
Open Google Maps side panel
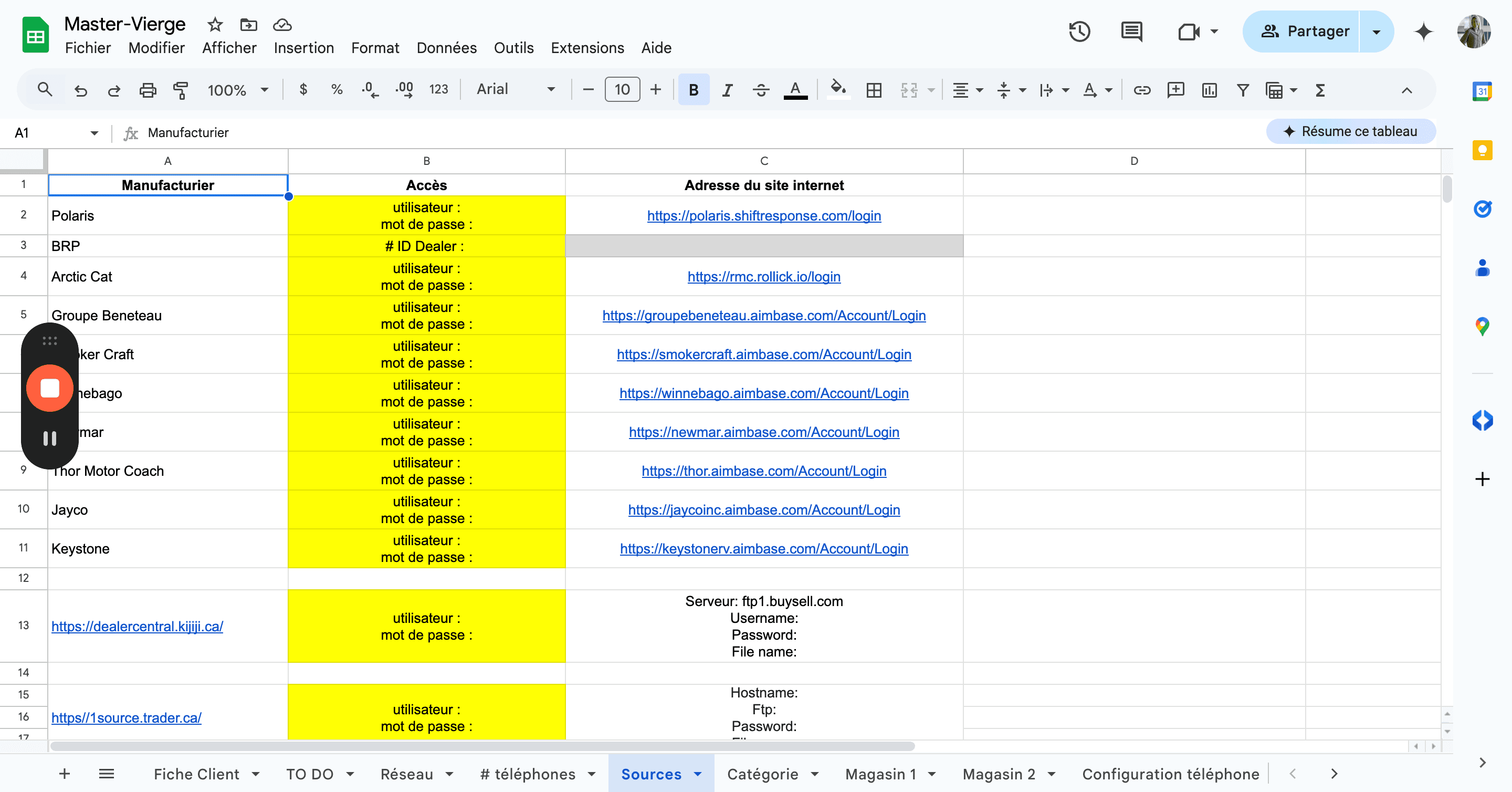coord(1482,327)
